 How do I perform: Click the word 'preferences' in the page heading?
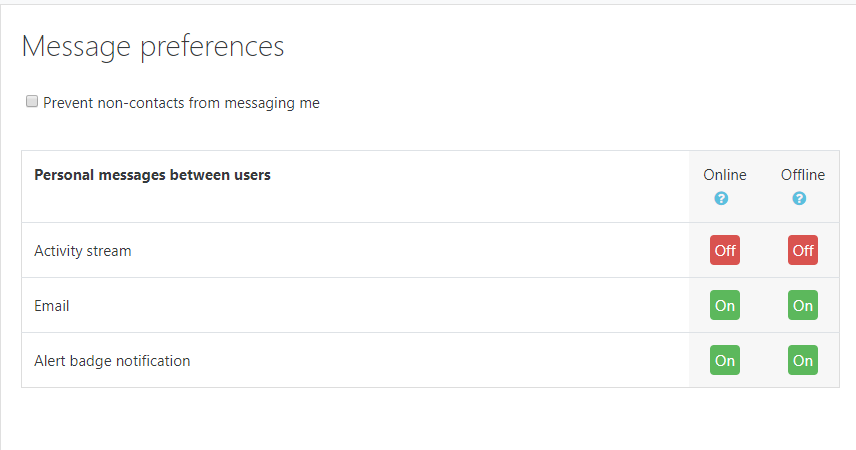213,47
